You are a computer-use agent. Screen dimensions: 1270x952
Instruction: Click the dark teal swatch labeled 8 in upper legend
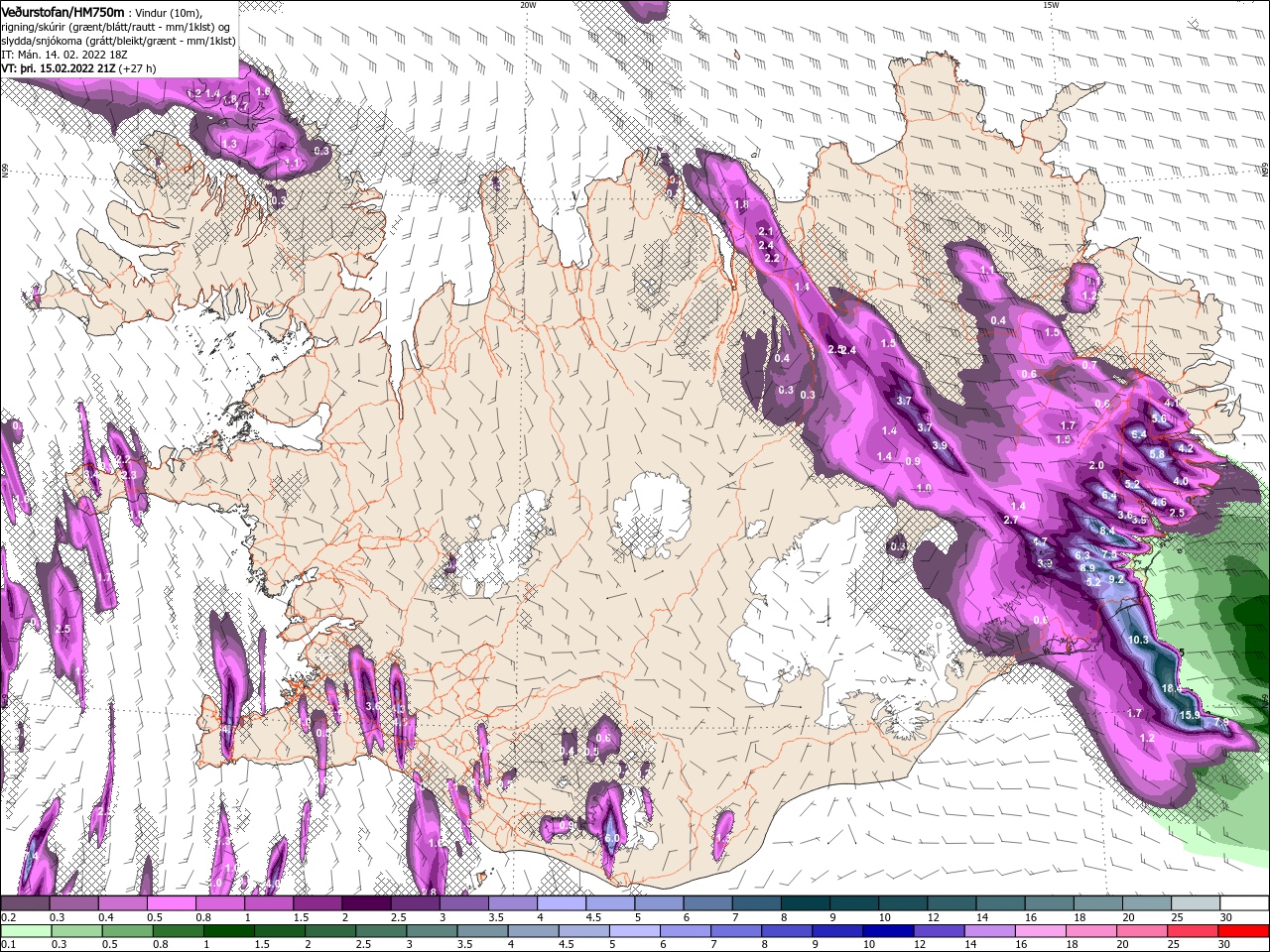(806, 903)
